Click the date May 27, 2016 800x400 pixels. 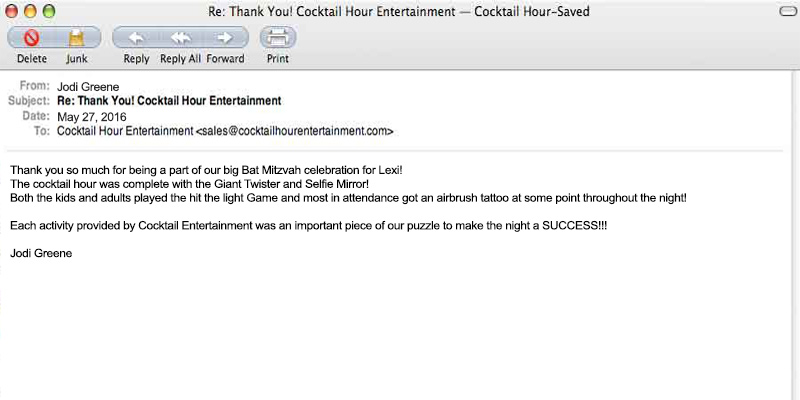(91, 116)
